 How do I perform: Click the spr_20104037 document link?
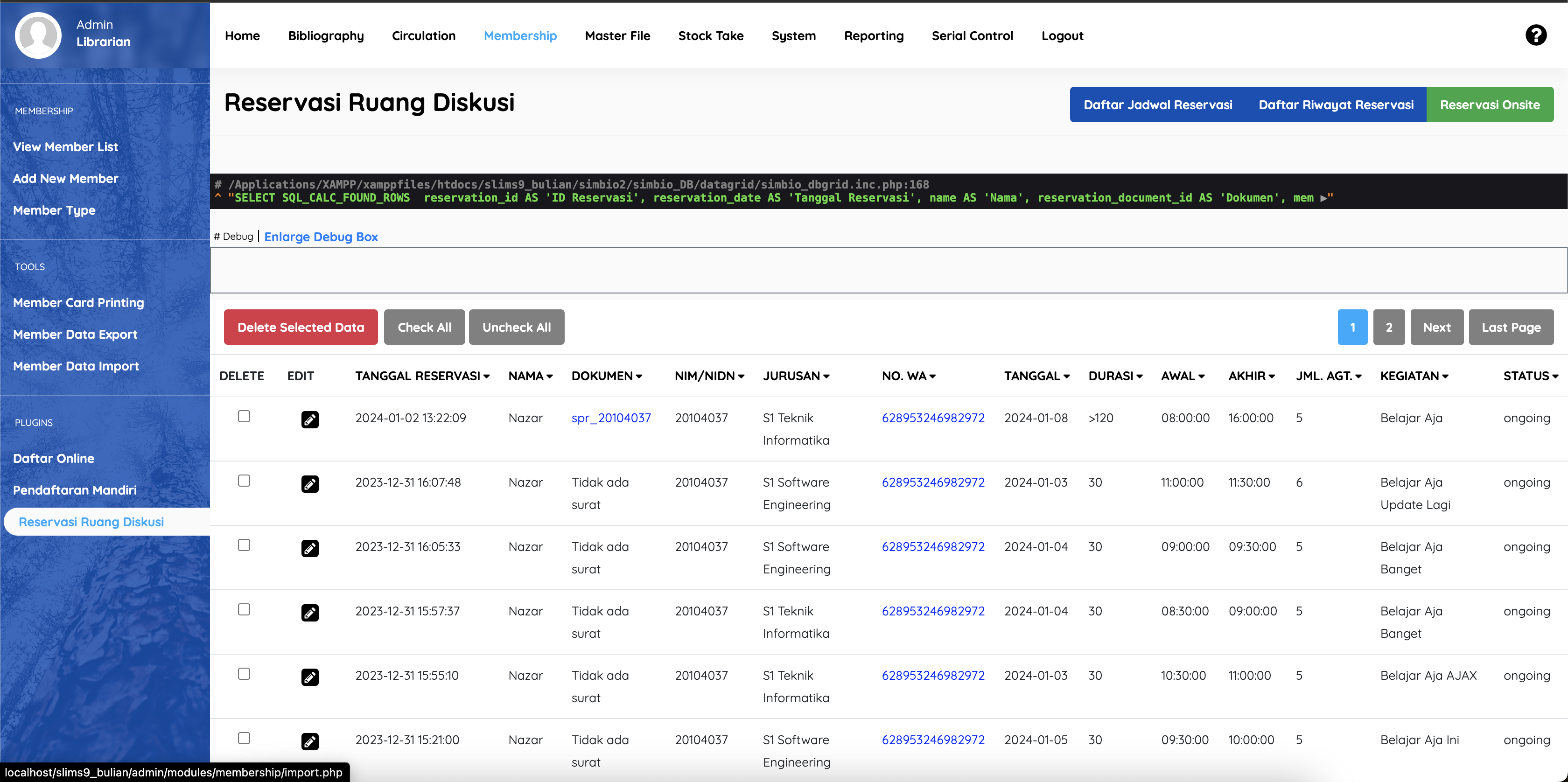pyautogui.click(x=611, y=418)
